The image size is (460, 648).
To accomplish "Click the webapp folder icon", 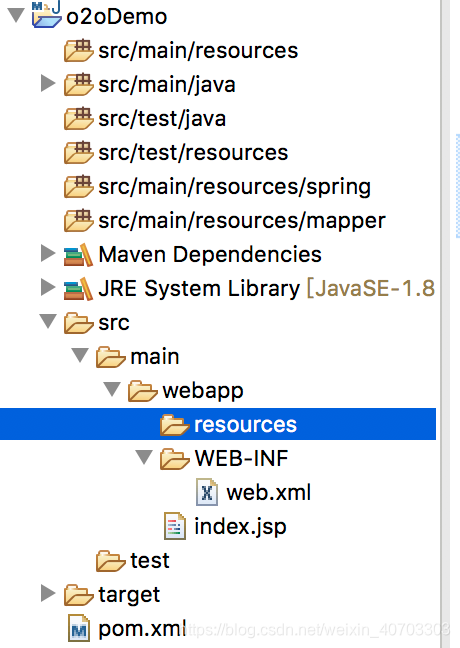I will click(143, 391).
